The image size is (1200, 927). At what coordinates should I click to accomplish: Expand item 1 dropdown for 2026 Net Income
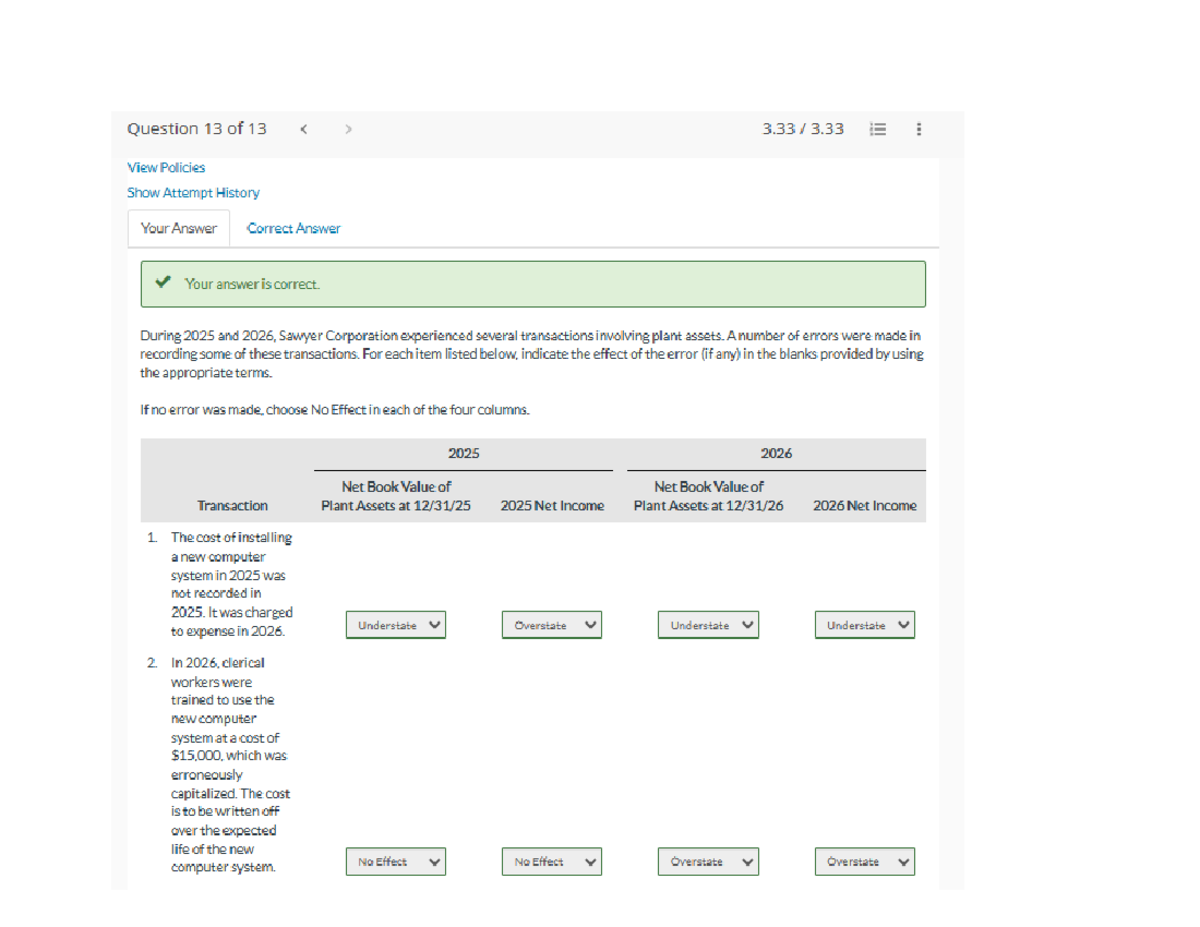click(864, 625)
